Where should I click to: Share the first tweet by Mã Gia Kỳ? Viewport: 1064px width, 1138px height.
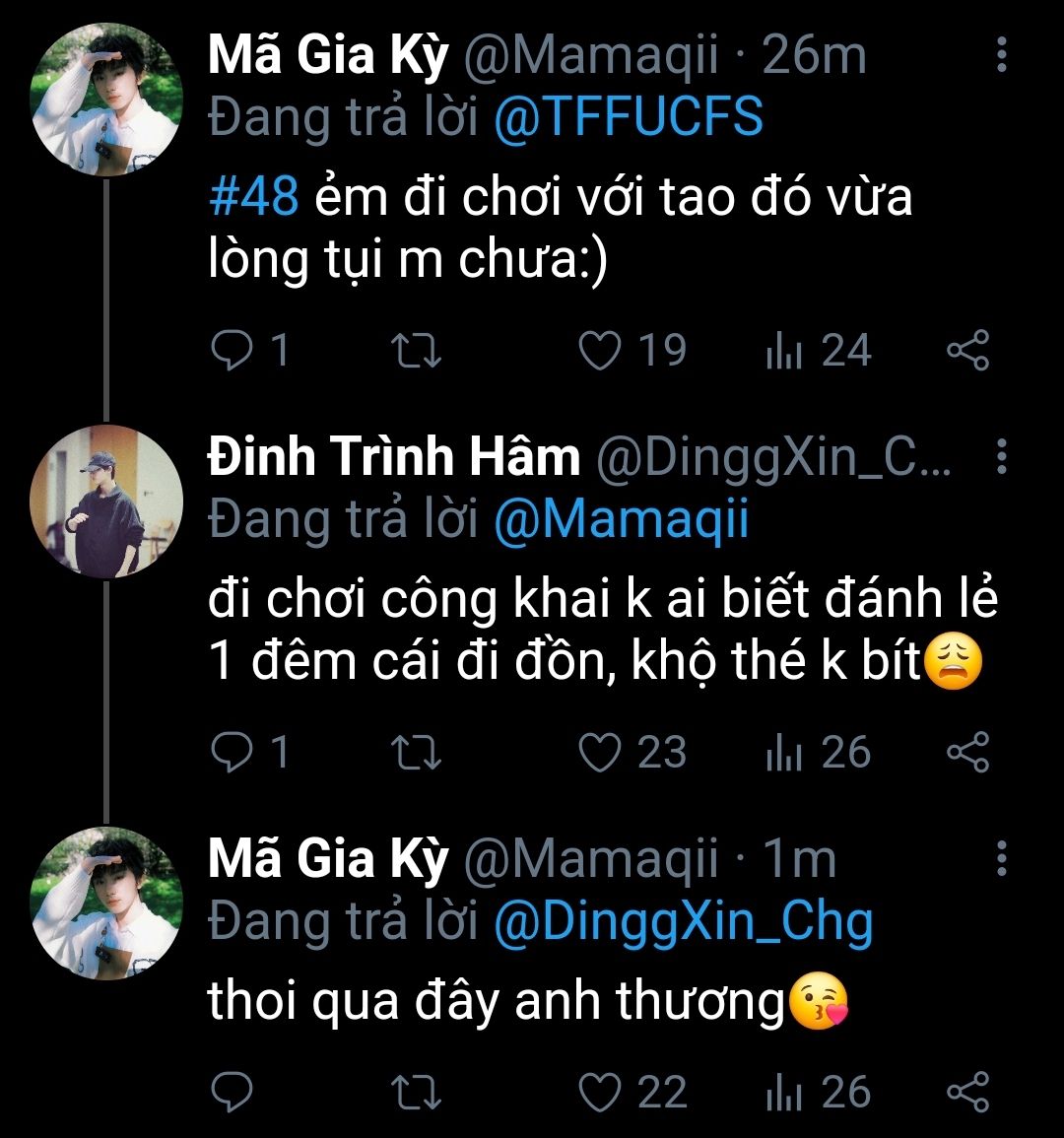click(967, 351)
